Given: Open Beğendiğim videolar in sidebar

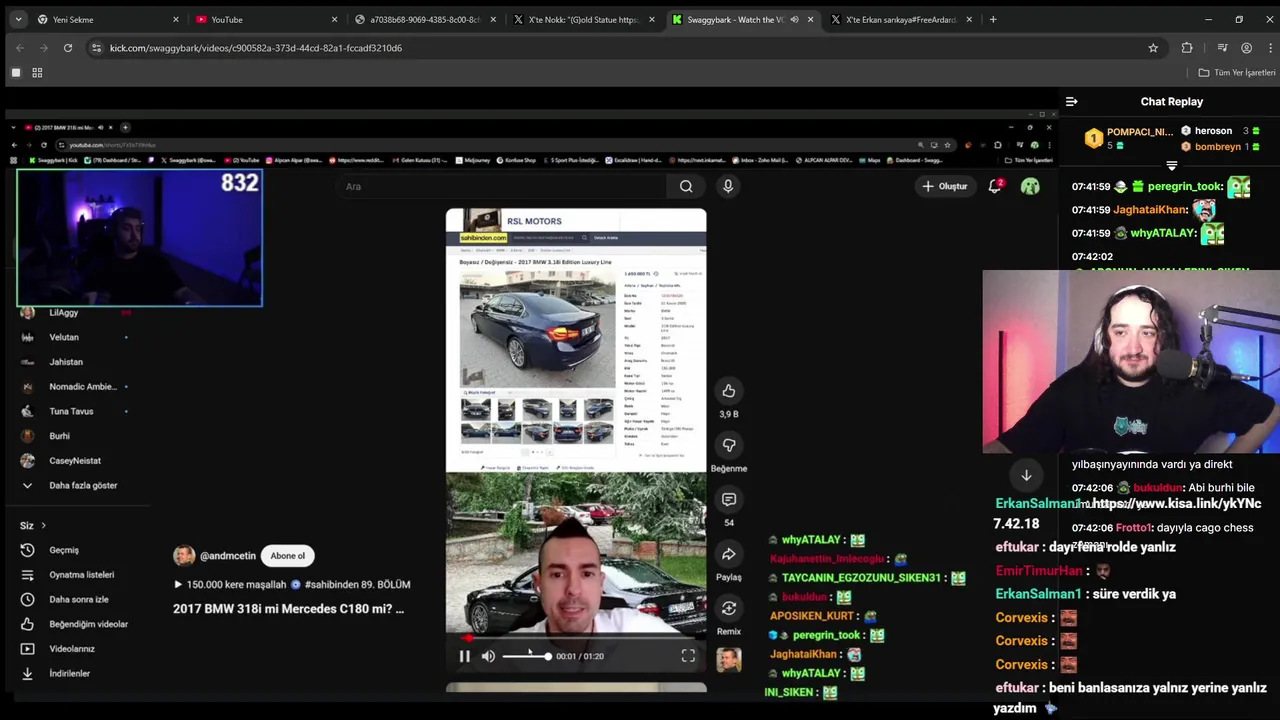Looking at the screenshot, I should (x=88, y=624).
